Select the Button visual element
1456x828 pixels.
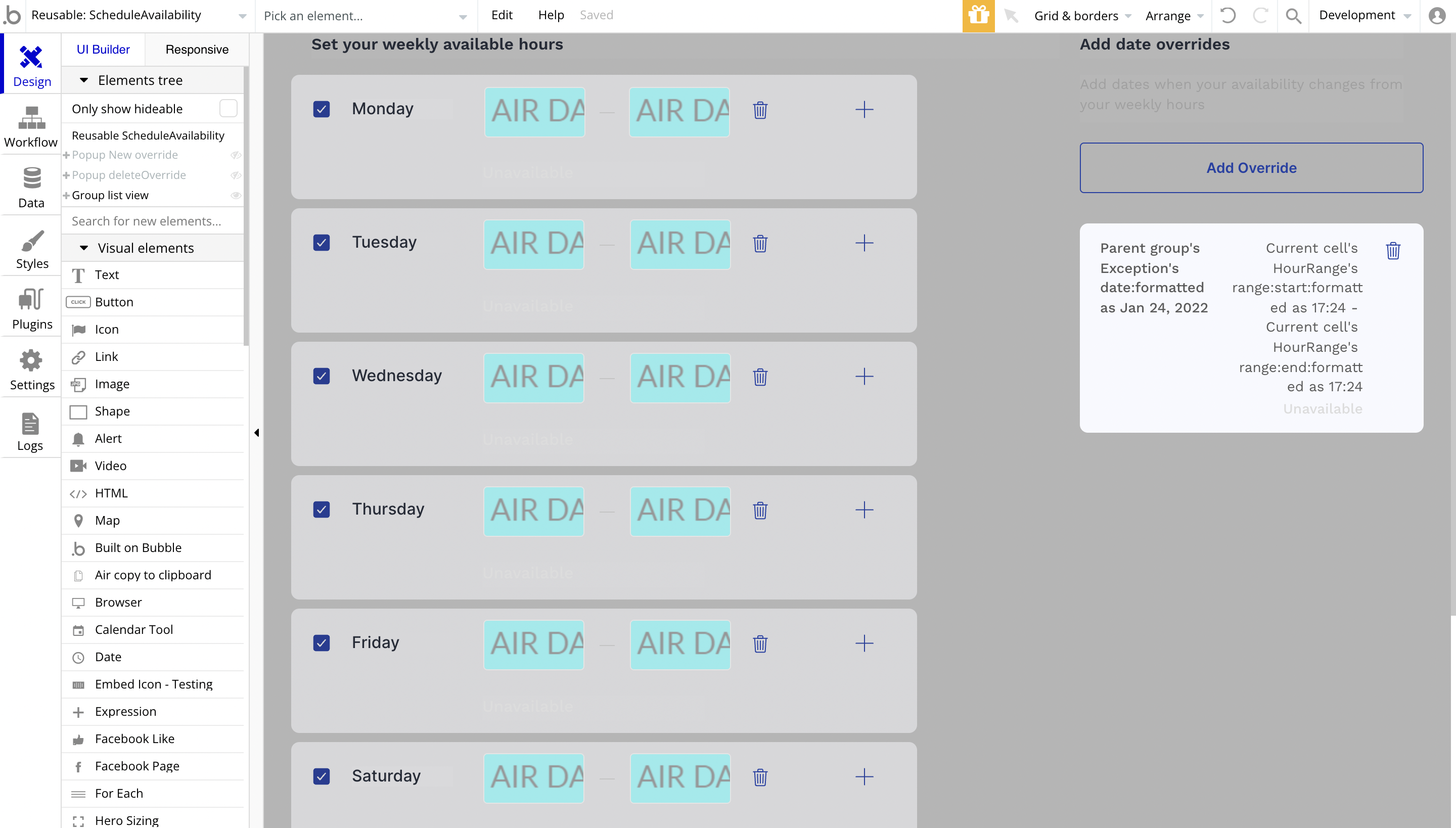pos(114,302)
